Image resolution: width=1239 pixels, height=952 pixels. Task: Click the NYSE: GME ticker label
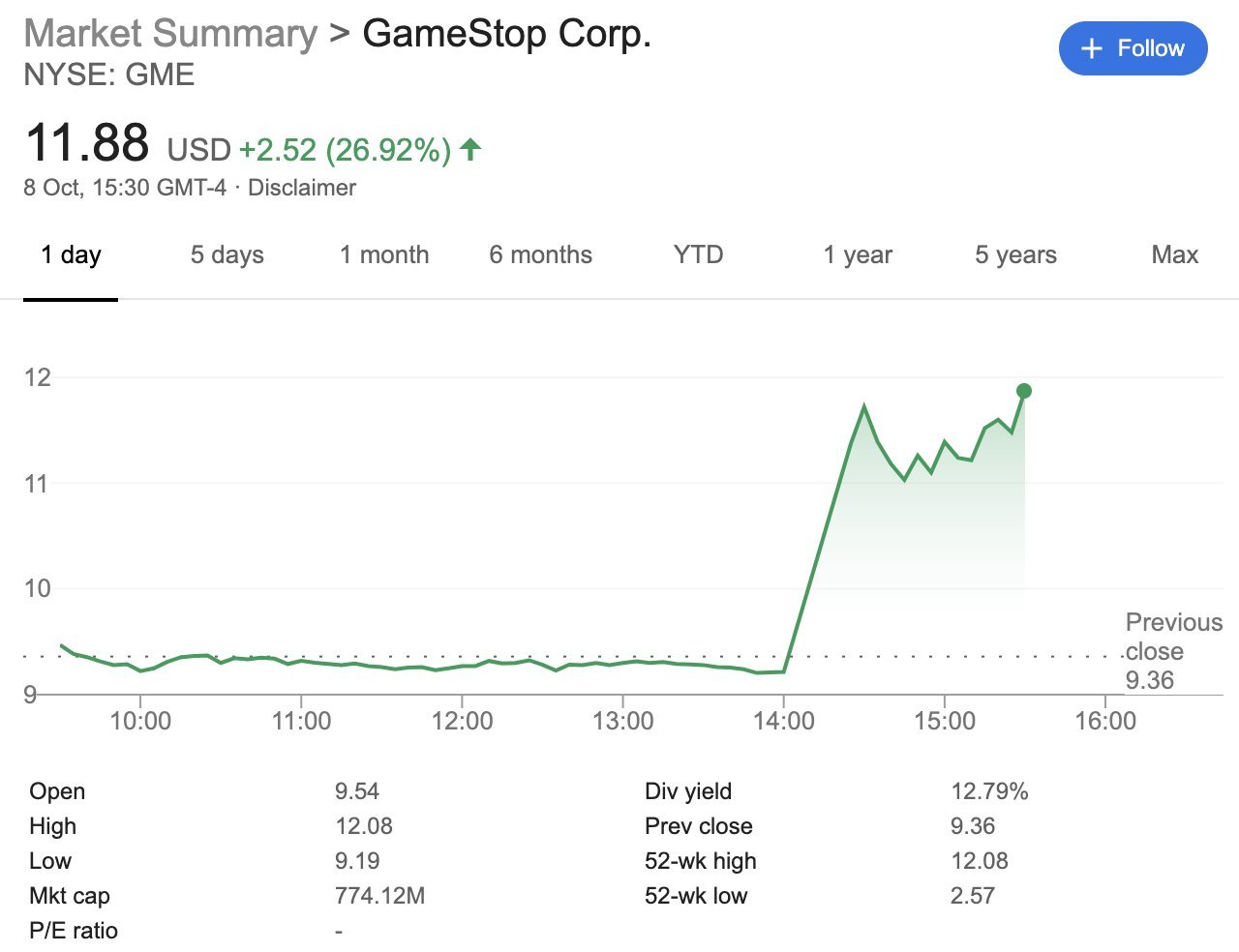[x=109, y=74]
